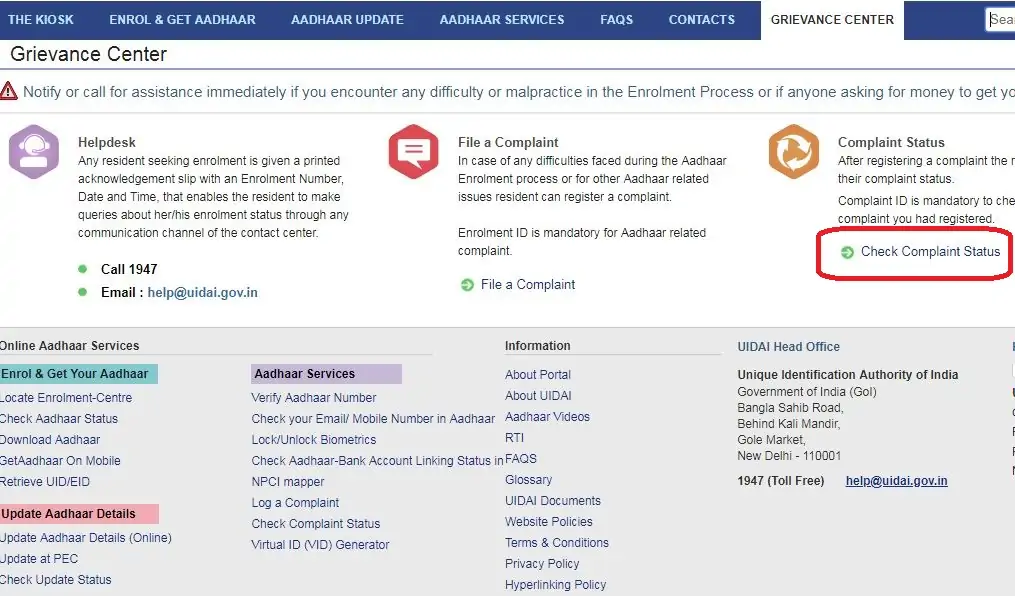
Task: Open Verify Aadhaar Number link
Action: (x=314, y=398)
